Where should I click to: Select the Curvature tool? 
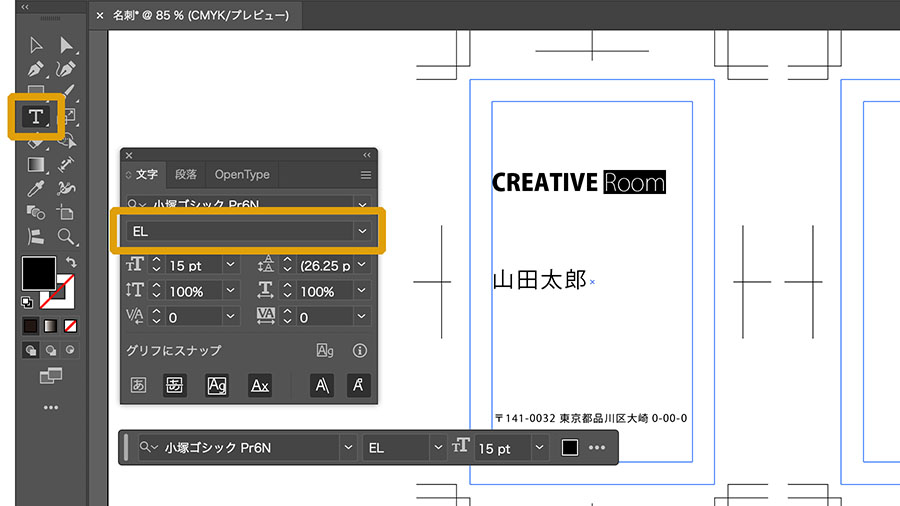pos(66,69)
